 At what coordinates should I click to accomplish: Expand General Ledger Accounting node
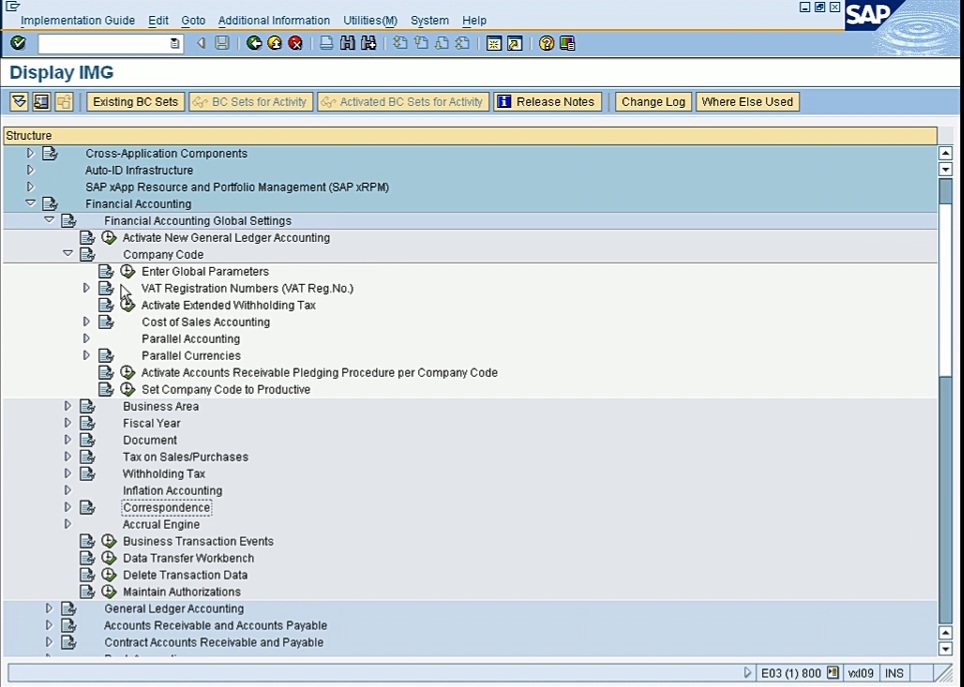(50, 608)
